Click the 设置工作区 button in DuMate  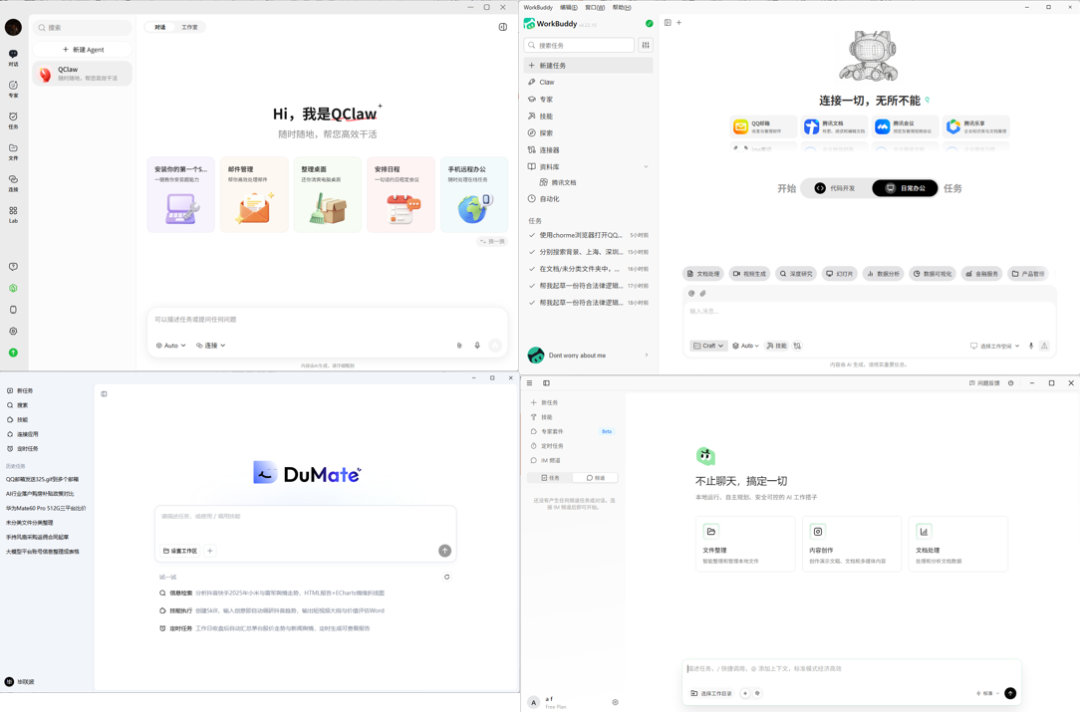[180, 551]
